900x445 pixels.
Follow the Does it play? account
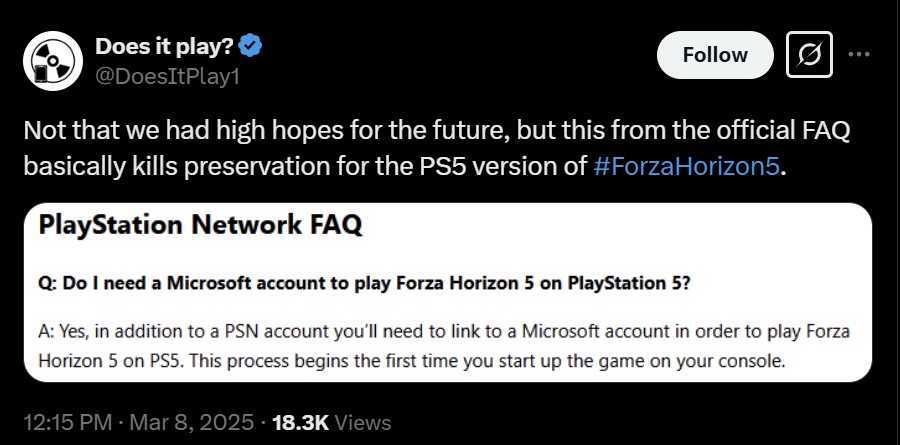point(715,55)
